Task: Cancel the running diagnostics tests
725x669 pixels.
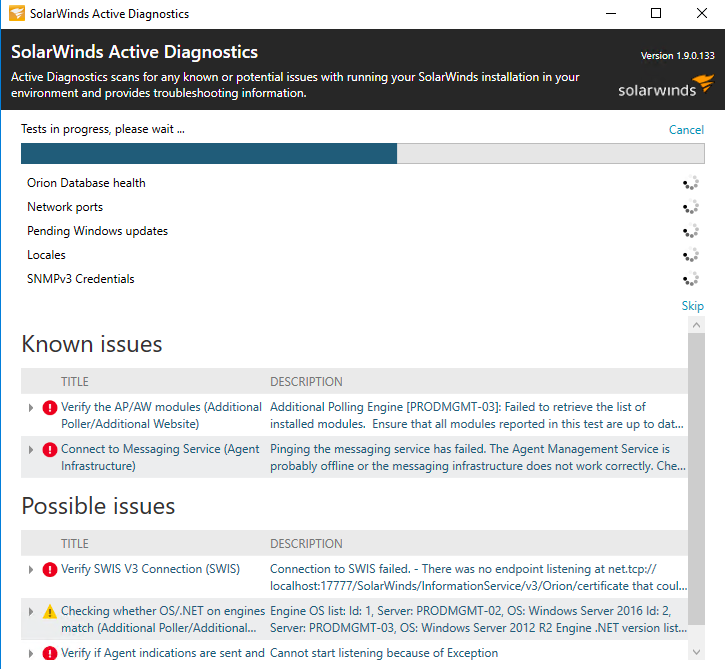Action: (686, 130)
